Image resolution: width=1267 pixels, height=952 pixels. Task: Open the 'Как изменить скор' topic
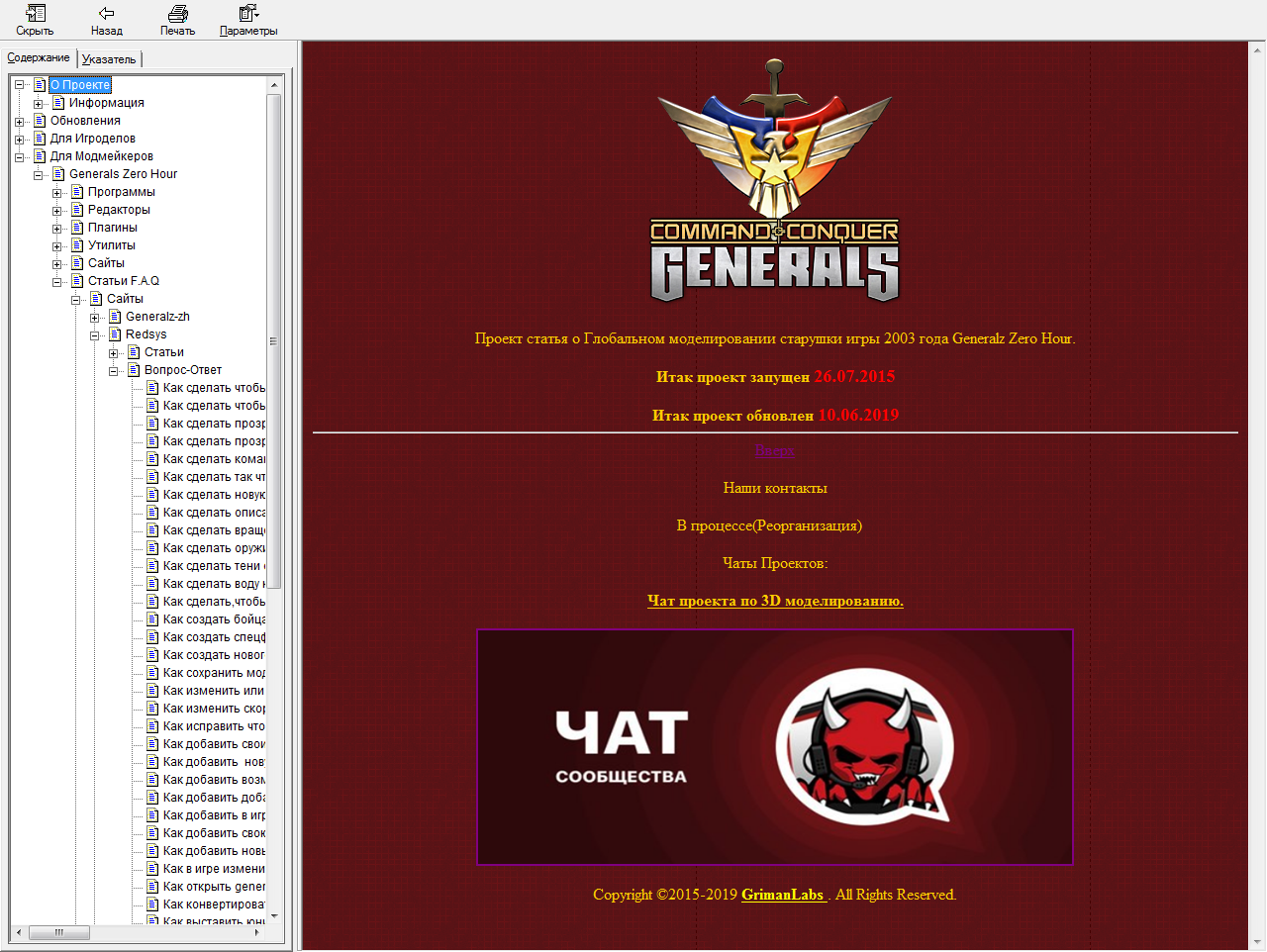pyautogui.click(x=214, y=709)
